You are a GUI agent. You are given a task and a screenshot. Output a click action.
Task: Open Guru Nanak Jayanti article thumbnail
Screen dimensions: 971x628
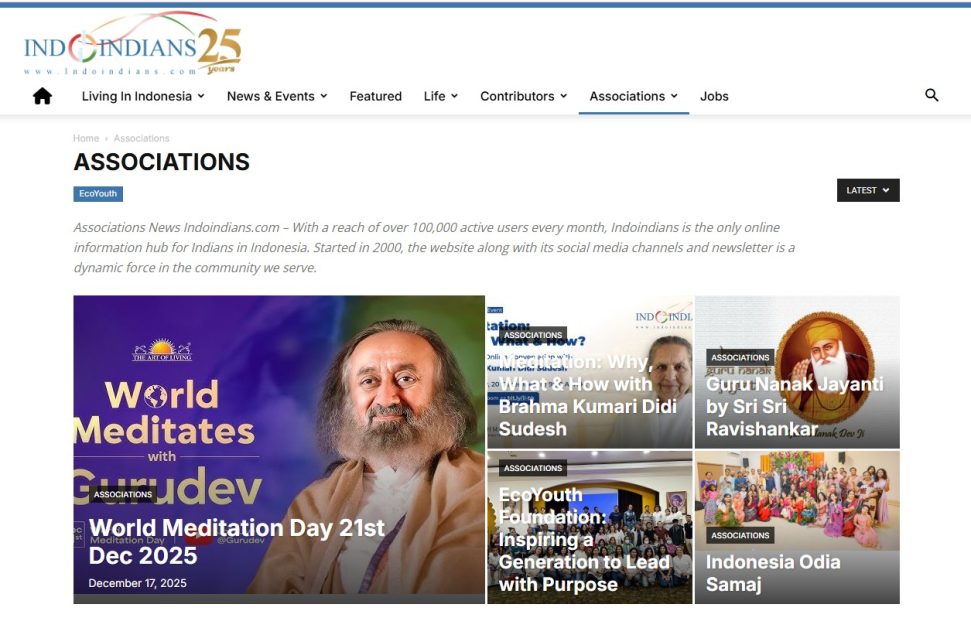[x=797, y=372]
